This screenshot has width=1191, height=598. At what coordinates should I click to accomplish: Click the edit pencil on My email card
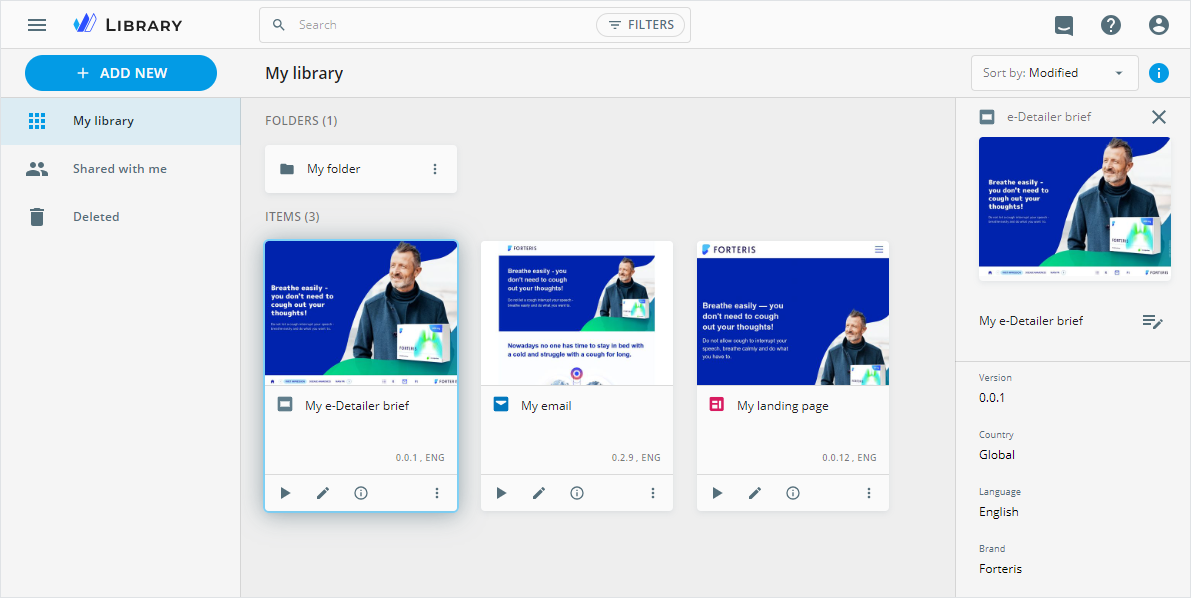pos(539,493)
